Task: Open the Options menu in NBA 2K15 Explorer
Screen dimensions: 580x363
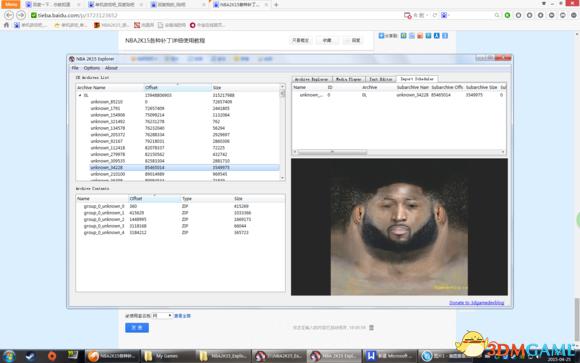Action: [x=92, y=68]
